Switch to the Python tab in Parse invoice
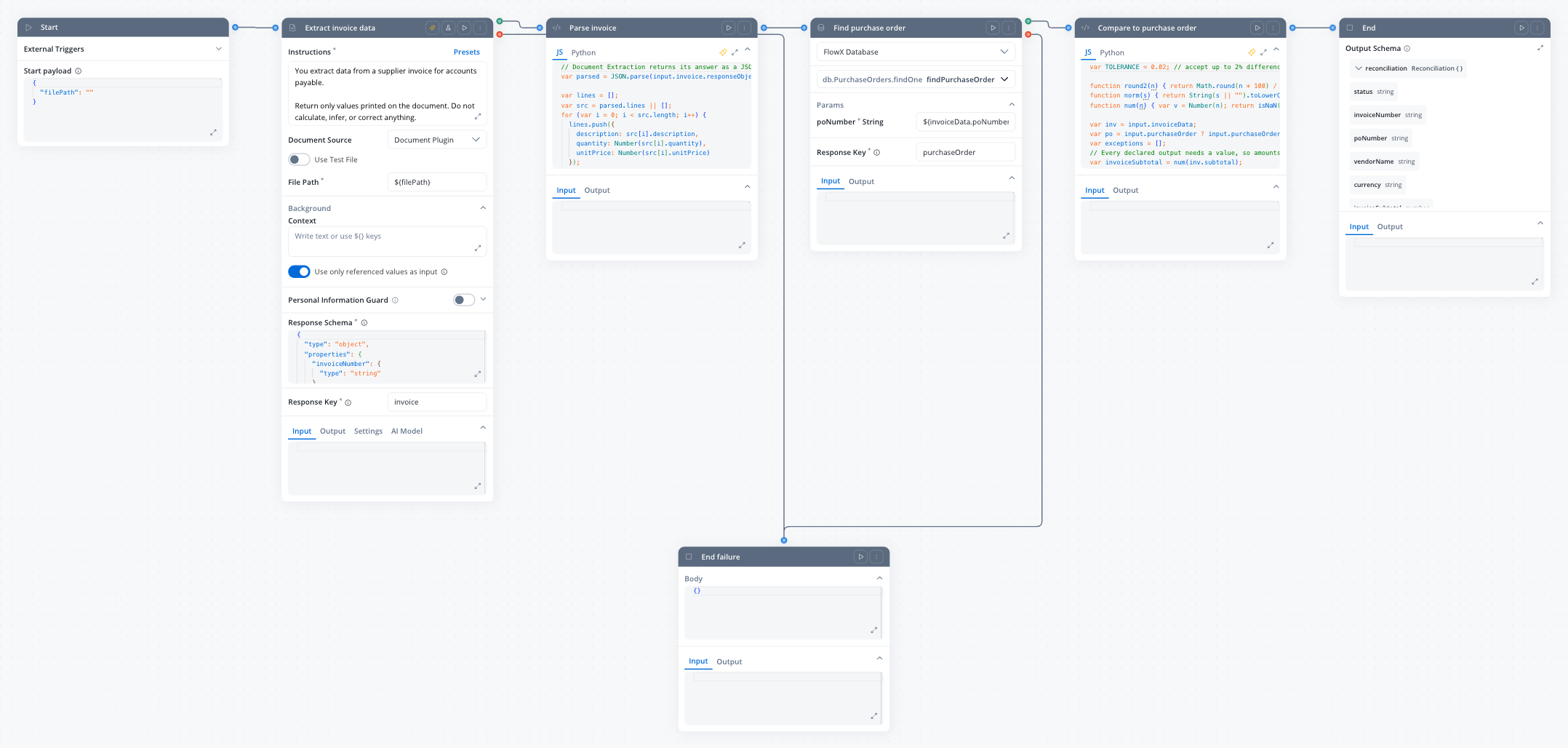1568x748 pixels. click(x=583, y=52)
